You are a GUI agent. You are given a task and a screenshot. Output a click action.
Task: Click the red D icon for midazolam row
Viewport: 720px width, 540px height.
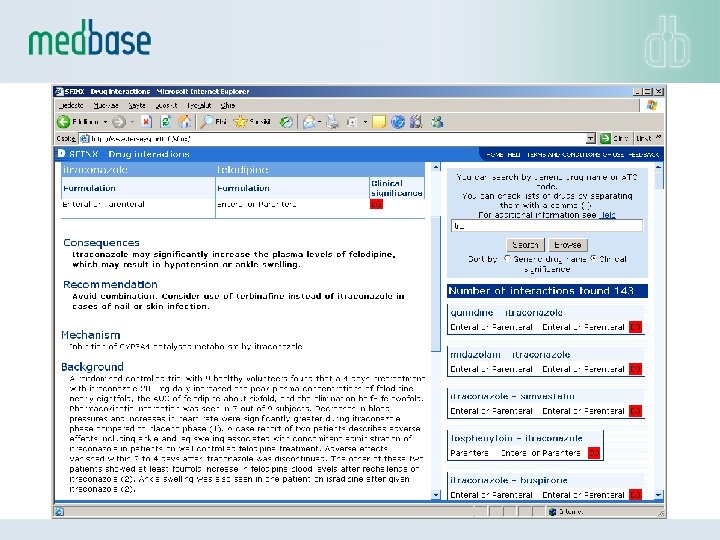[635, 369]
